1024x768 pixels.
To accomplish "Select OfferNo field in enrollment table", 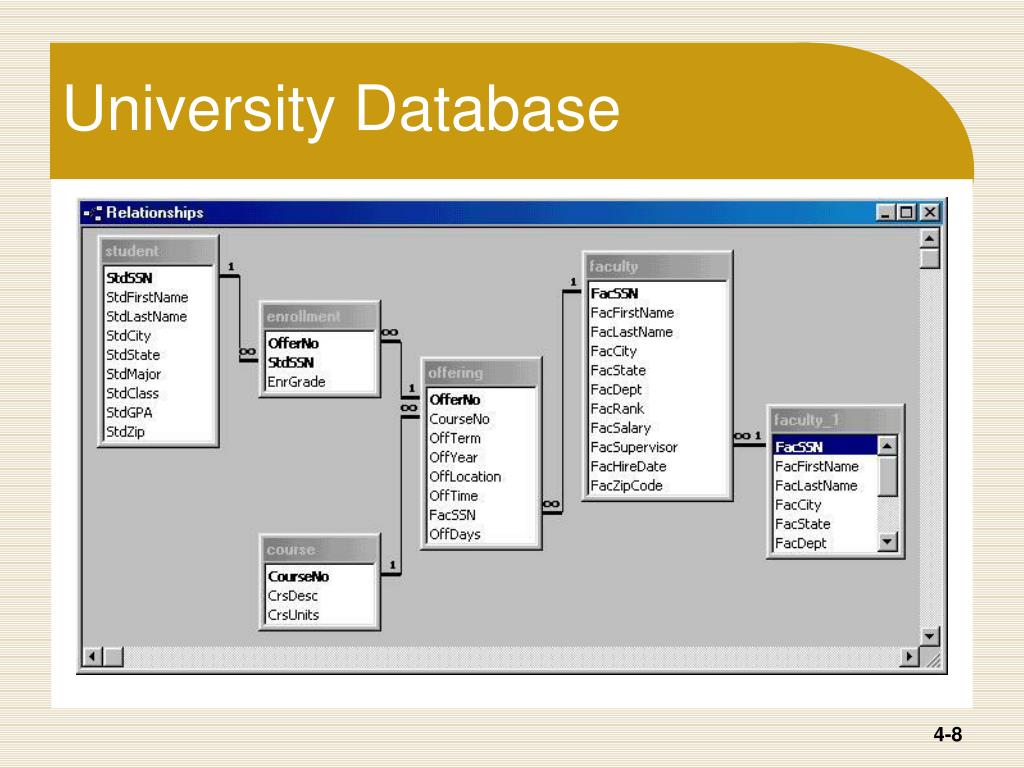I will point(293,344).
